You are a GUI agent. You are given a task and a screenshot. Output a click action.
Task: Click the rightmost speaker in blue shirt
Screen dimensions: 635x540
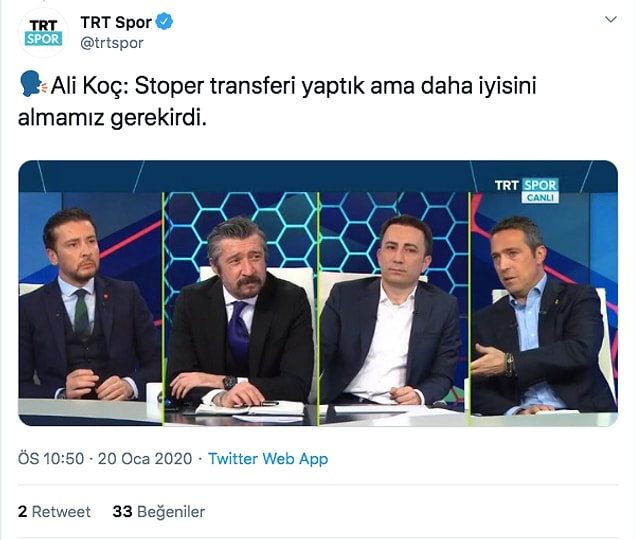click(544, 308)
